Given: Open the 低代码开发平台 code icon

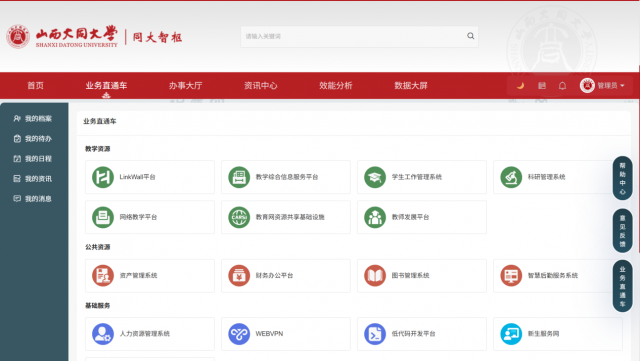Looking at the screenshot, I should click(375, 334).
